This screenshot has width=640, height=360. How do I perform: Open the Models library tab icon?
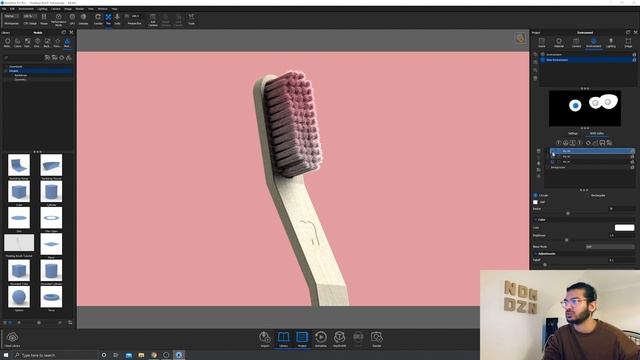(x=67, y=42)
